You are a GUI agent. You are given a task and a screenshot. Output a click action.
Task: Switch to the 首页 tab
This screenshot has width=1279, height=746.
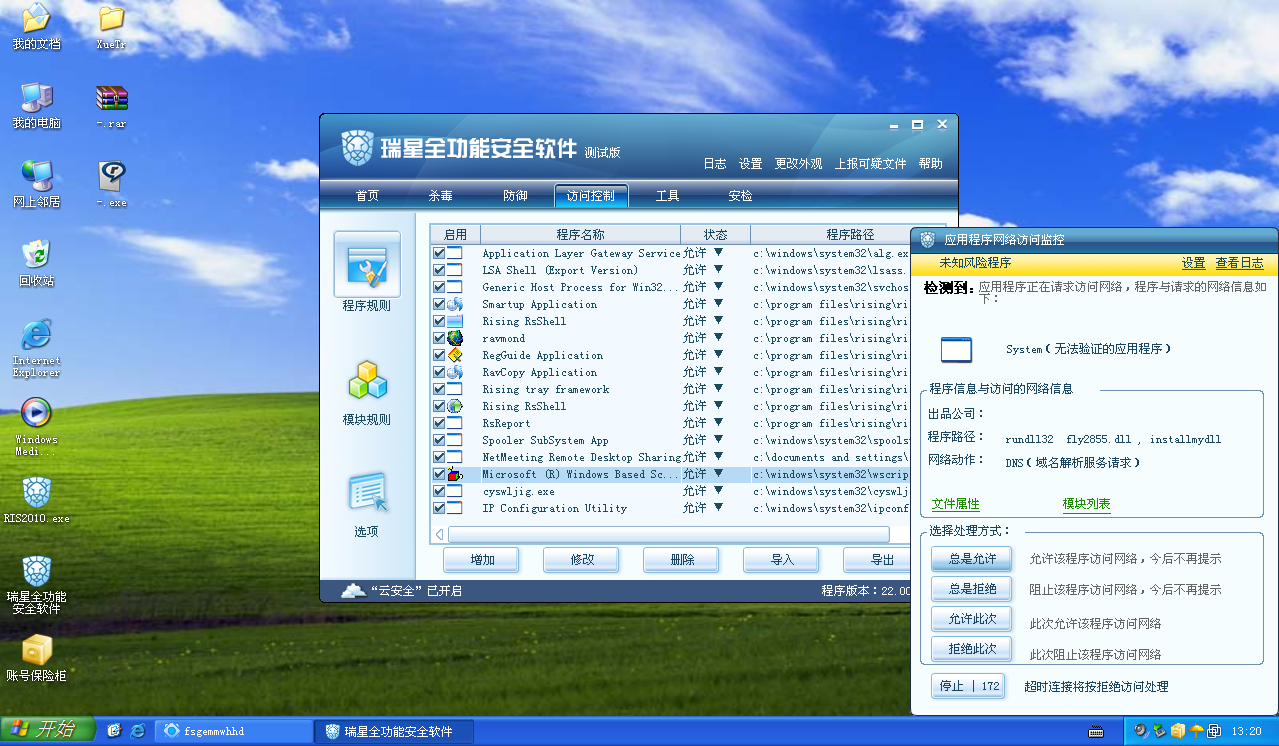[367, 196]
